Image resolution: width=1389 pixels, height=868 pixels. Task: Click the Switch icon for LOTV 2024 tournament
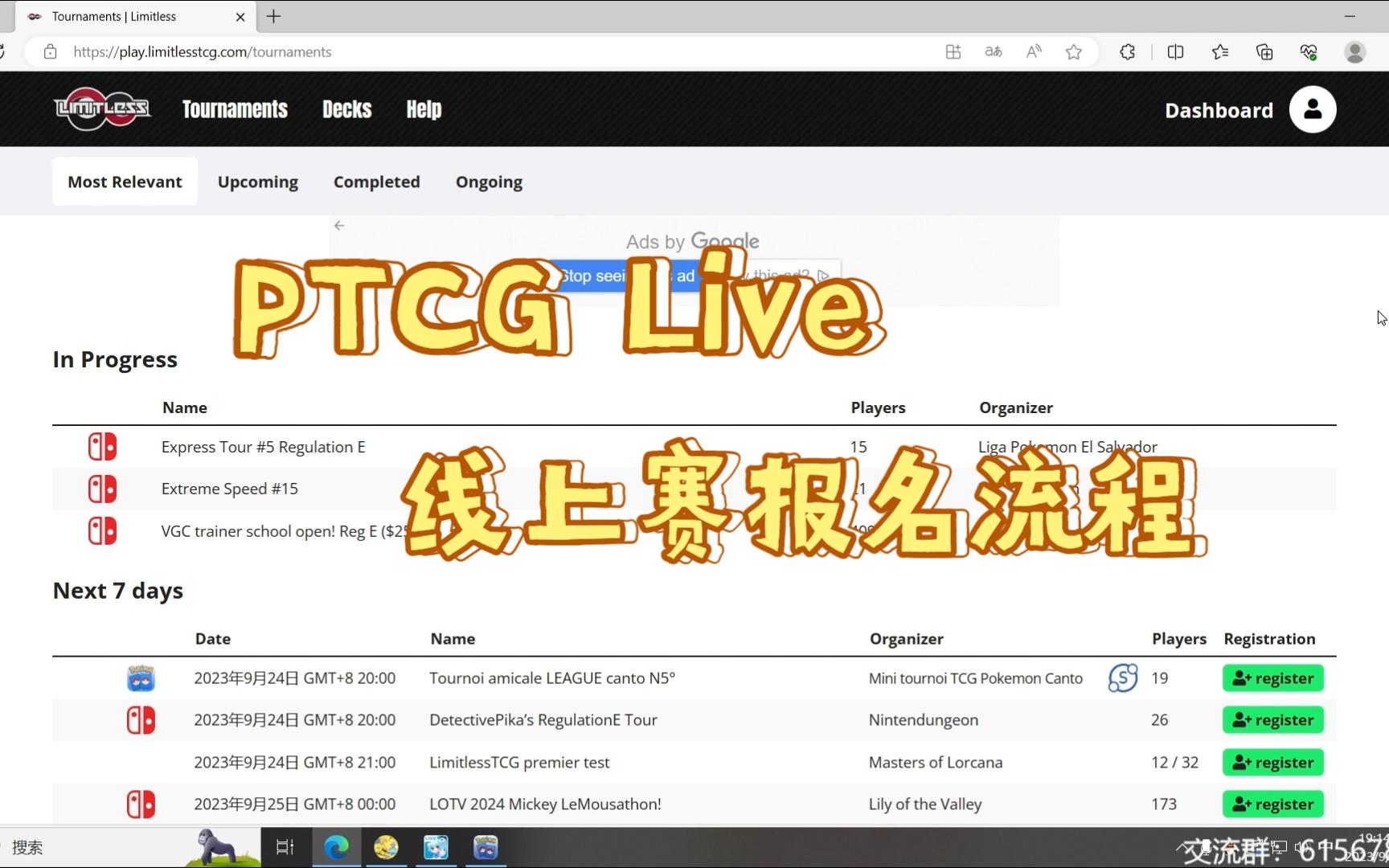[141, 804]
